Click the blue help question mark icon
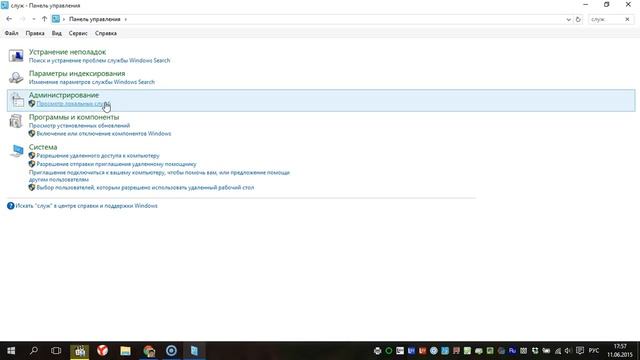The height and width of the screenshot is (360, 640). (11, 206)
